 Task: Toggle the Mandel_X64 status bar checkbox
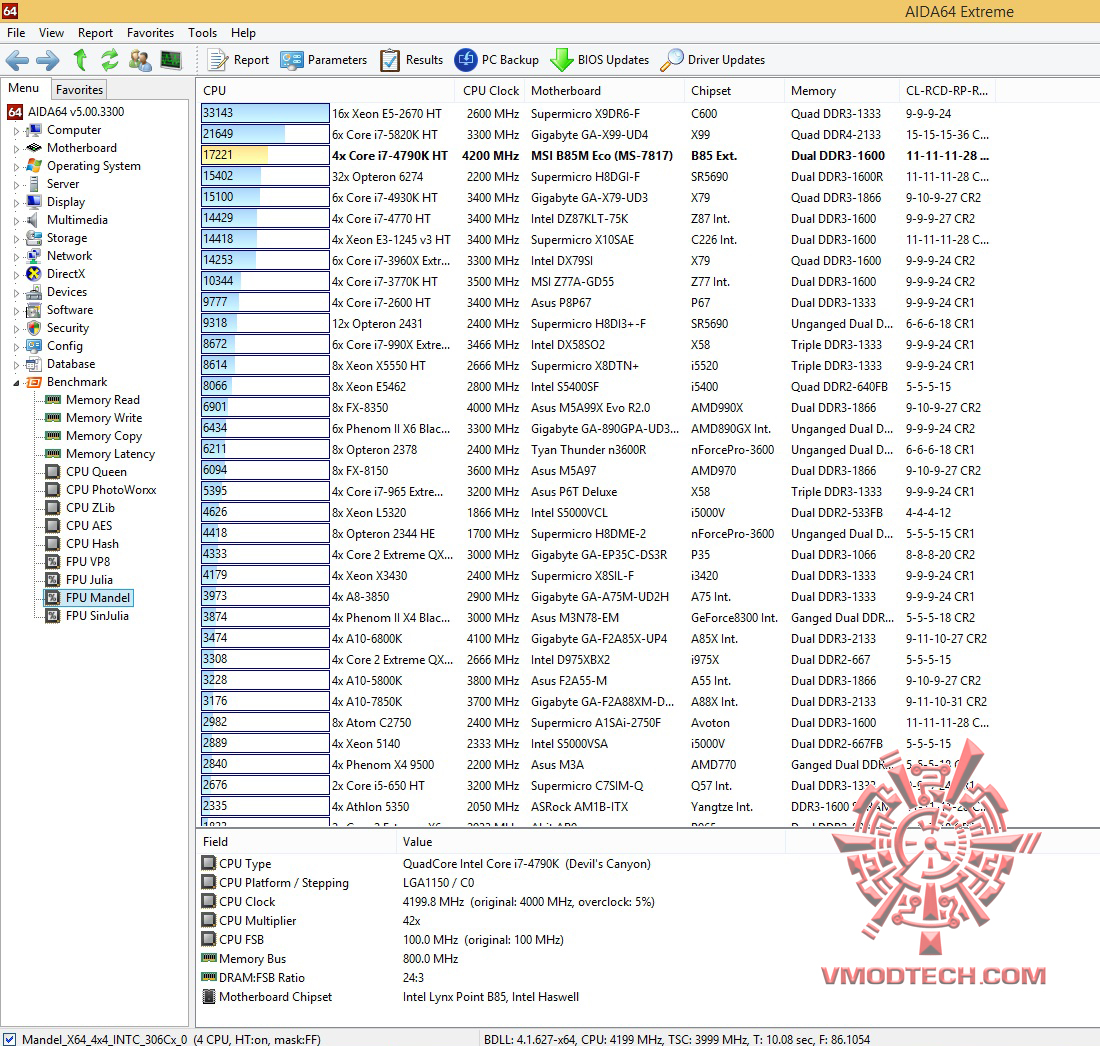9,1039
